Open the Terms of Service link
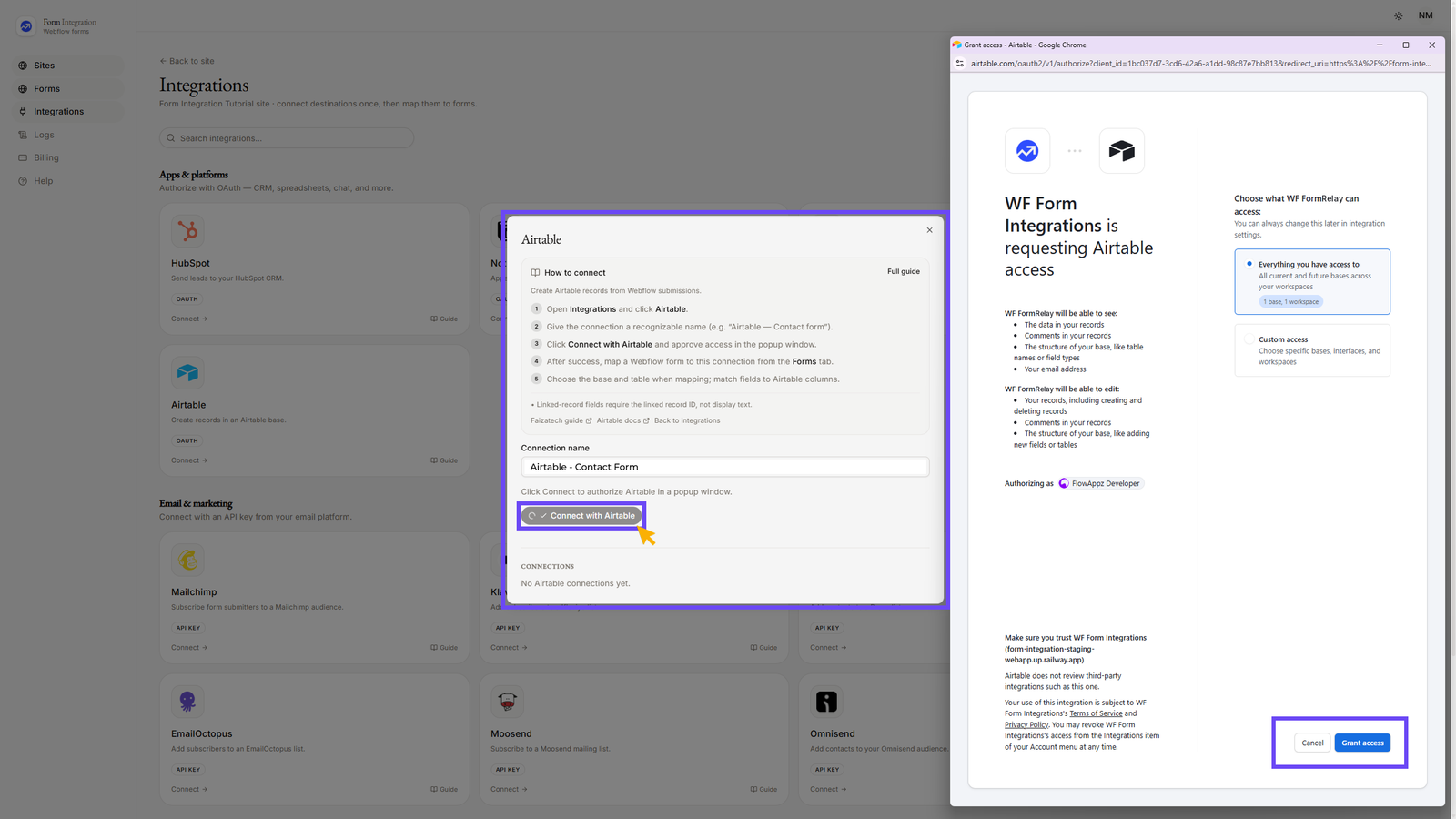Image resolution: width=1456 pixels, height=819 pixels. pyautogui.click(x=1096, y=713)
